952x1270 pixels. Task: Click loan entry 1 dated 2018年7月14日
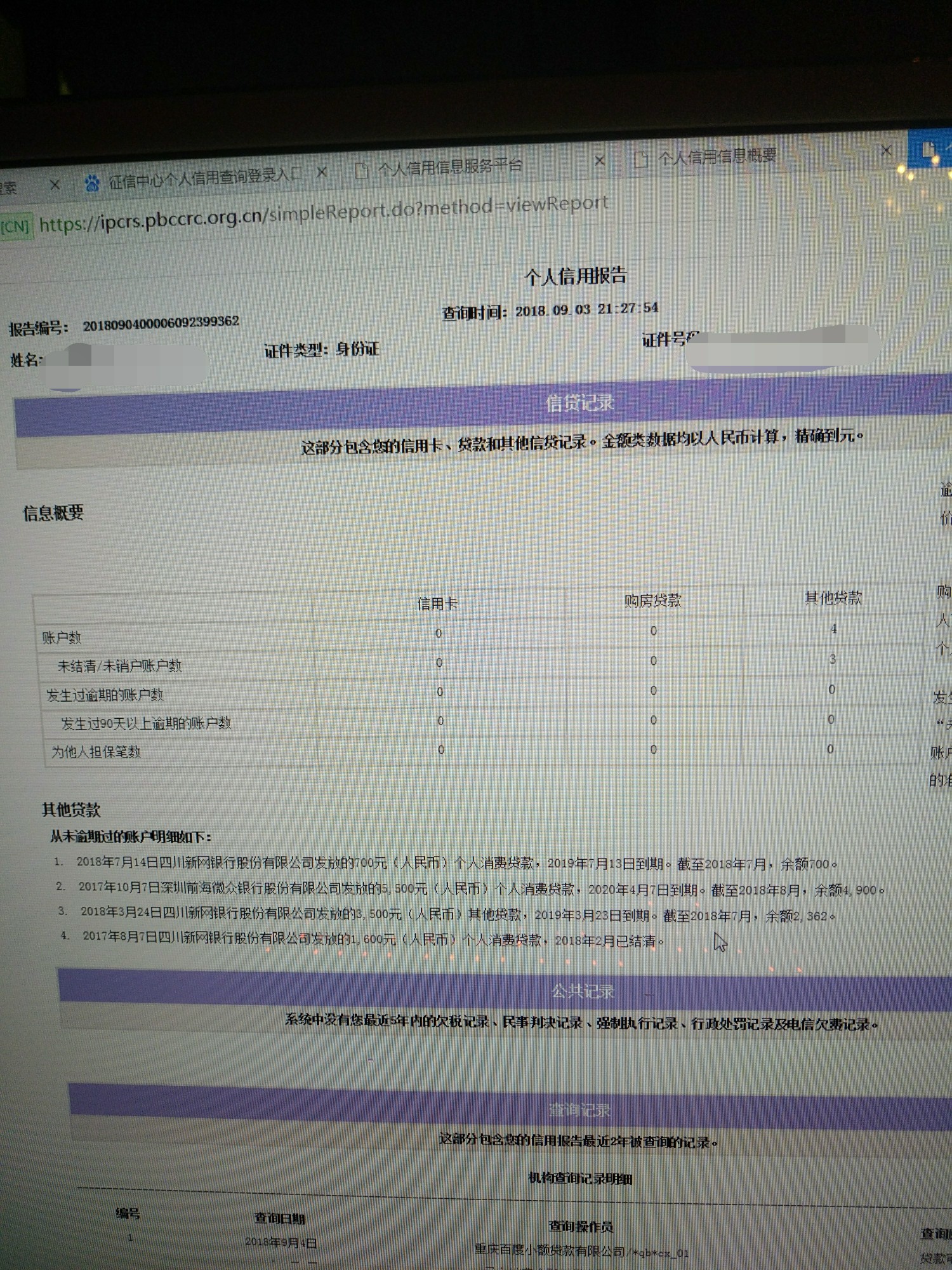[x=446, y=864]
